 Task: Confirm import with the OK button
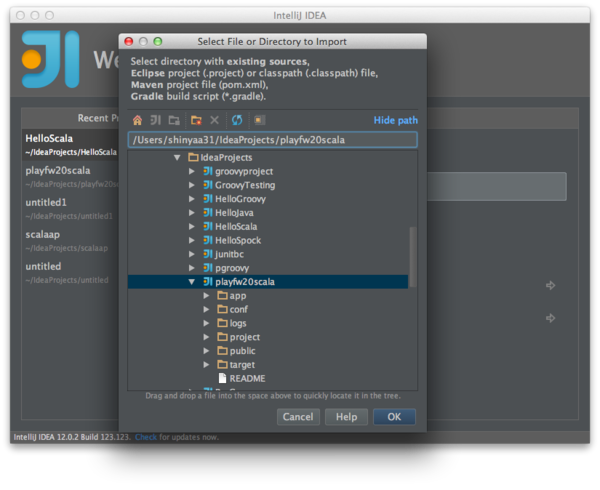pyautogui.click(x=394, y=417)
